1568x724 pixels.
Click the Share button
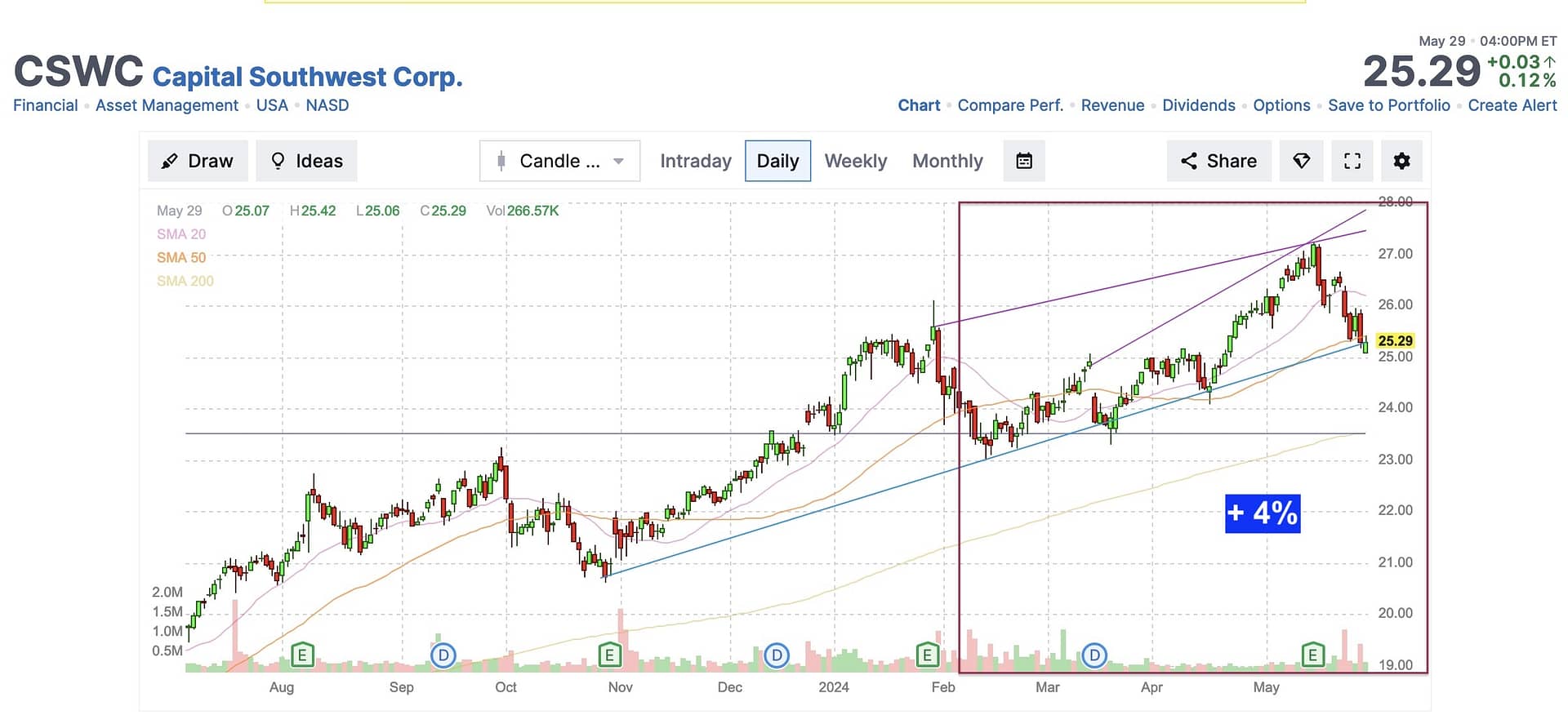pyautogui.click(x=1218, y=161)
